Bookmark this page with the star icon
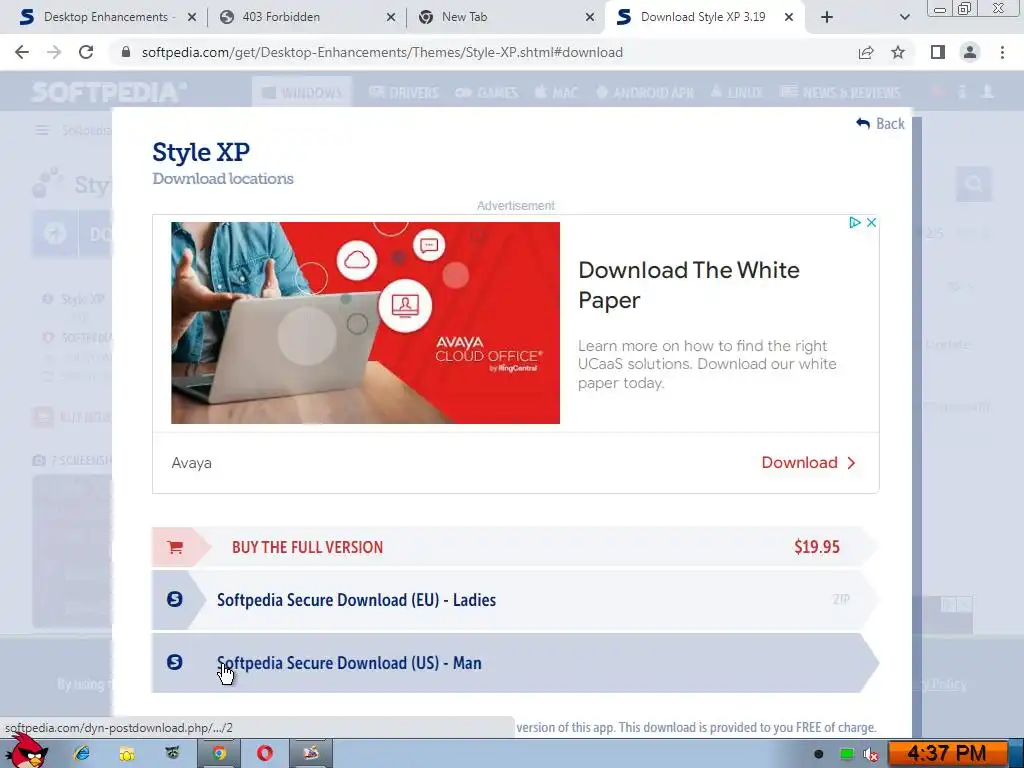 (x=898, y=52)
